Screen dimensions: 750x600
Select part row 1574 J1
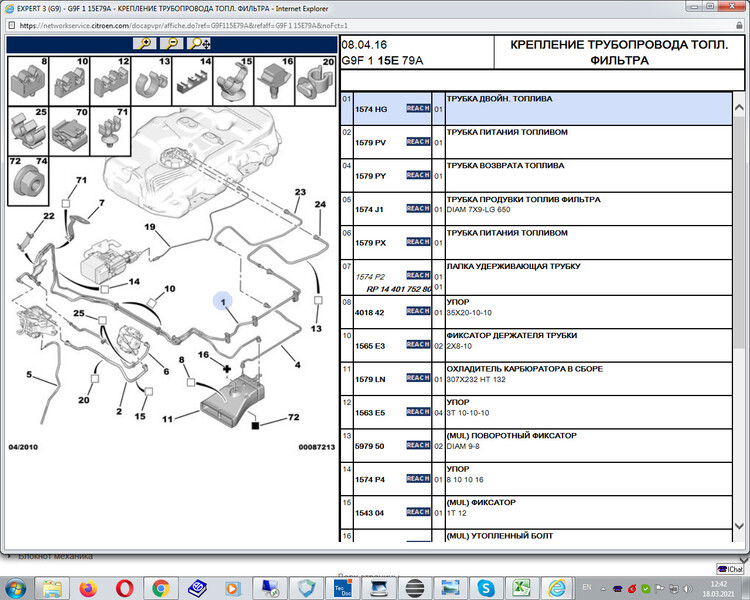(x=540, y=204)
